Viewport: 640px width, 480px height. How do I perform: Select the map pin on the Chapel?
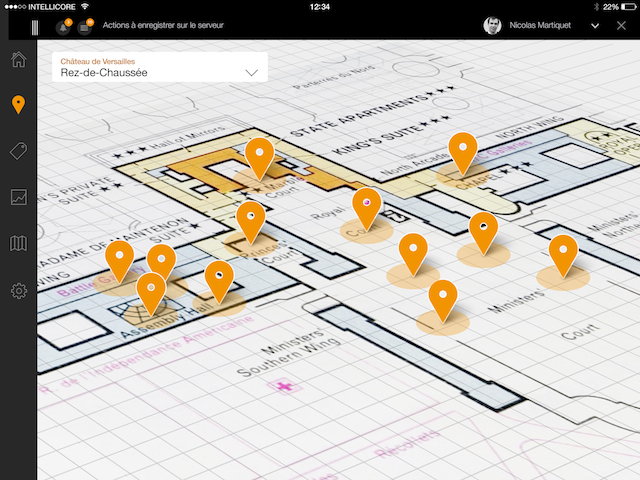click(x=463, y=153)
